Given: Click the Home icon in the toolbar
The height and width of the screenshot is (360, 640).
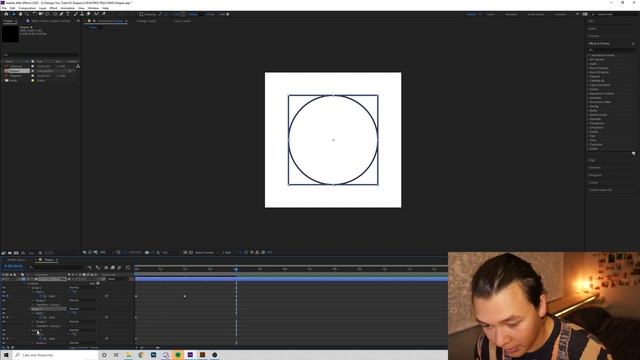Looking at the screenshot, I should (x=6, y=14).
